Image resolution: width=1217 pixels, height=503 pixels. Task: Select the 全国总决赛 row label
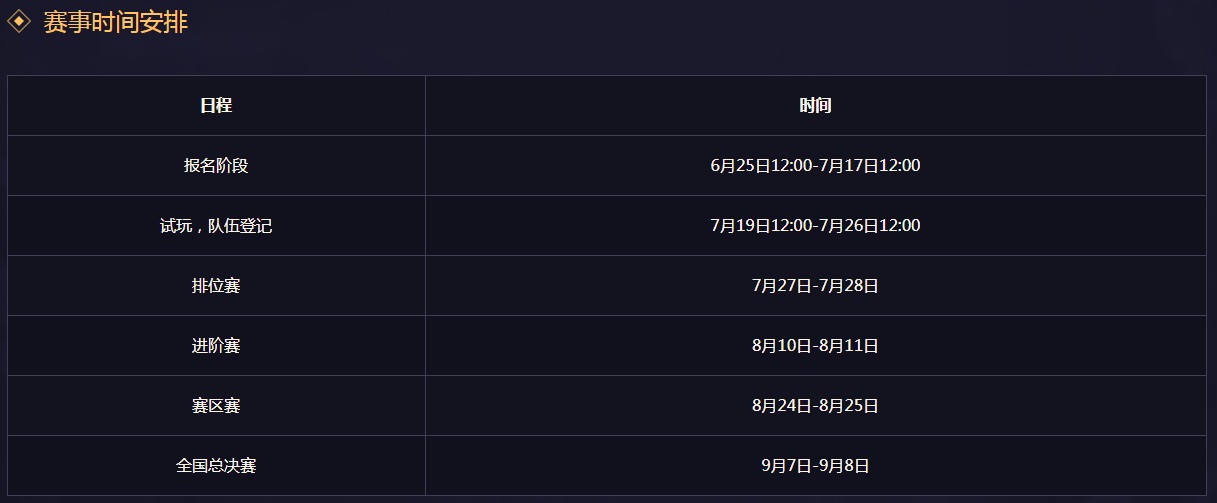(x=216, y=465)
